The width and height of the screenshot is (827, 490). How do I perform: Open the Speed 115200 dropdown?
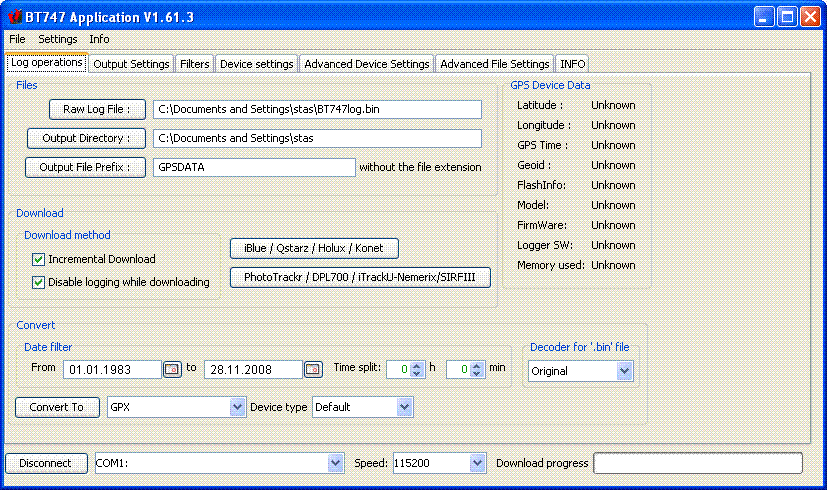coord(478,463)
